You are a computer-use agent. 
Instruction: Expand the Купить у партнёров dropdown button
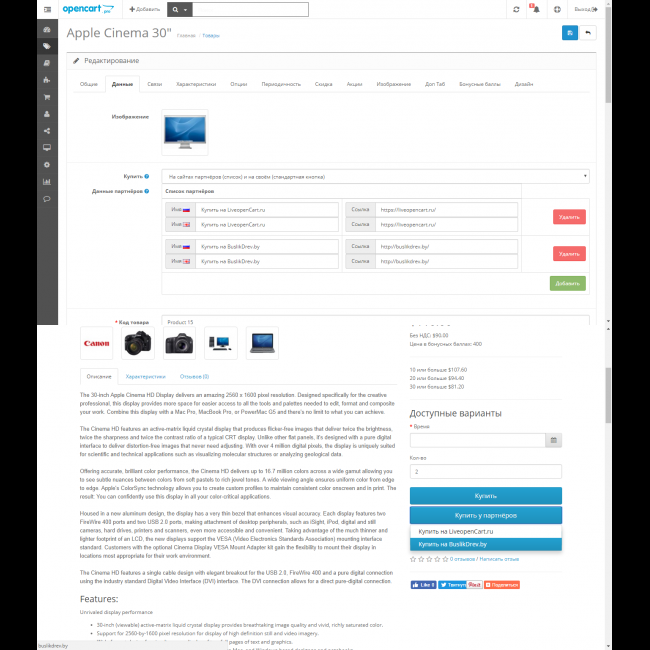click(485, 515)
